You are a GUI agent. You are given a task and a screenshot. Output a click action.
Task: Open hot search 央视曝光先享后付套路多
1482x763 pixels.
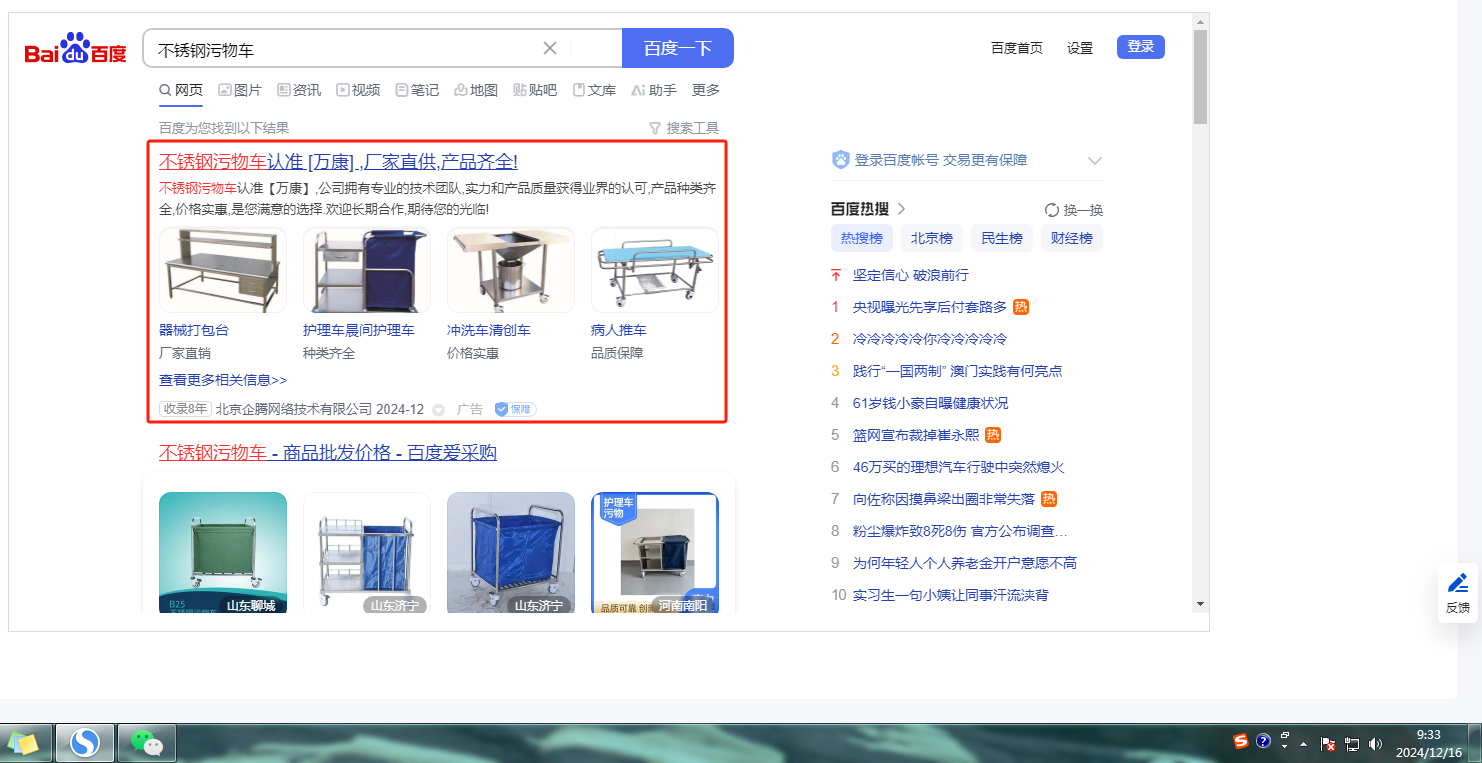coord(930,307)
